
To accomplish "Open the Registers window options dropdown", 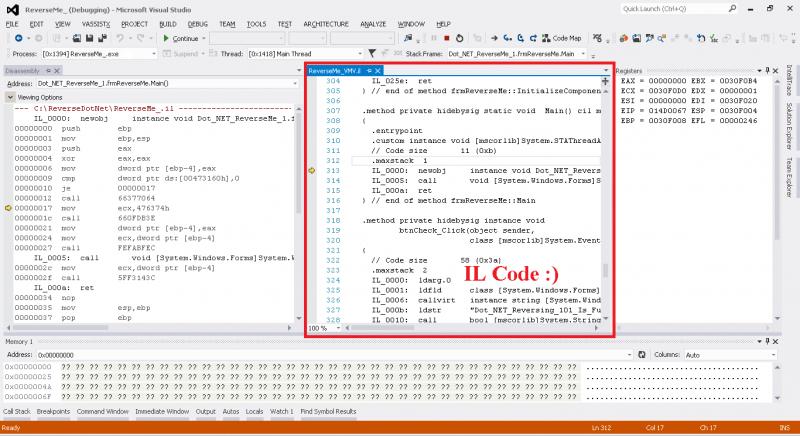I will point(759,70).
